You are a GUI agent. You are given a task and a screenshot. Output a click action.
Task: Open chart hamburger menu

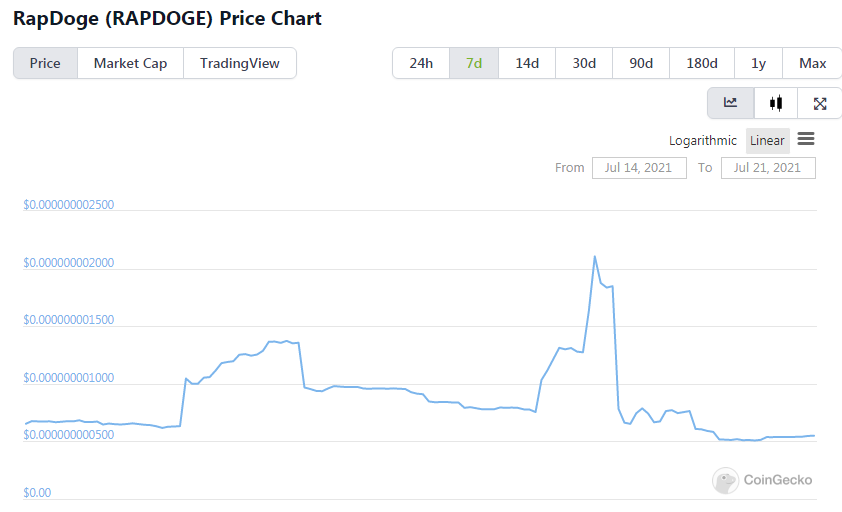805,139
